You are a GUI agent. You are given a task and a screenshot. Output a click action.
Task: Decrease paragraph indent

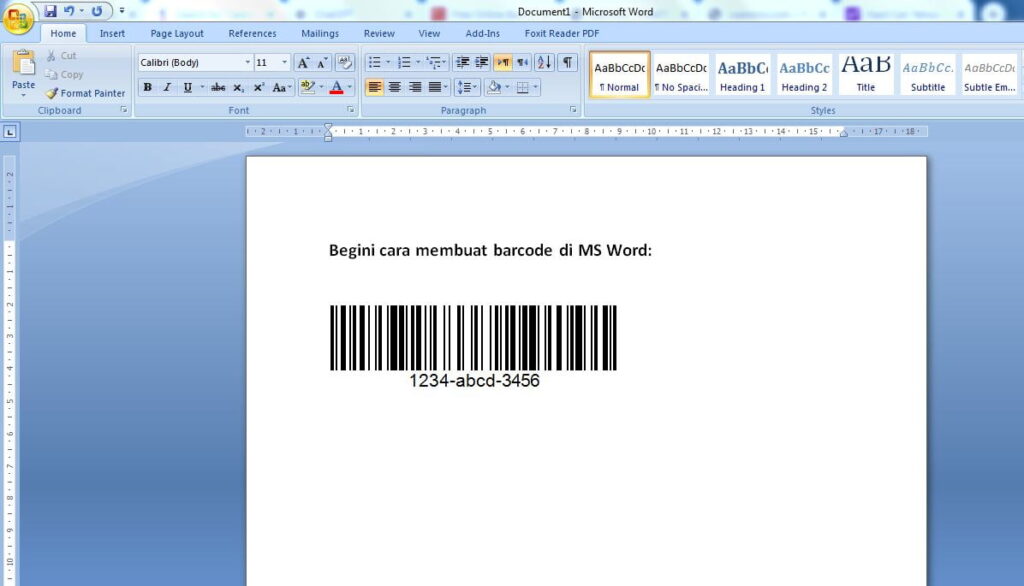(x=462, y=62)
